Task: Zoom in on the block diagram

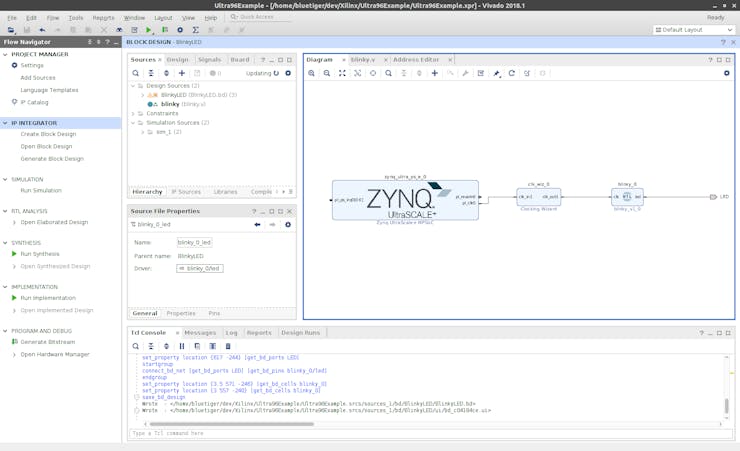Action: pos(311,73)
